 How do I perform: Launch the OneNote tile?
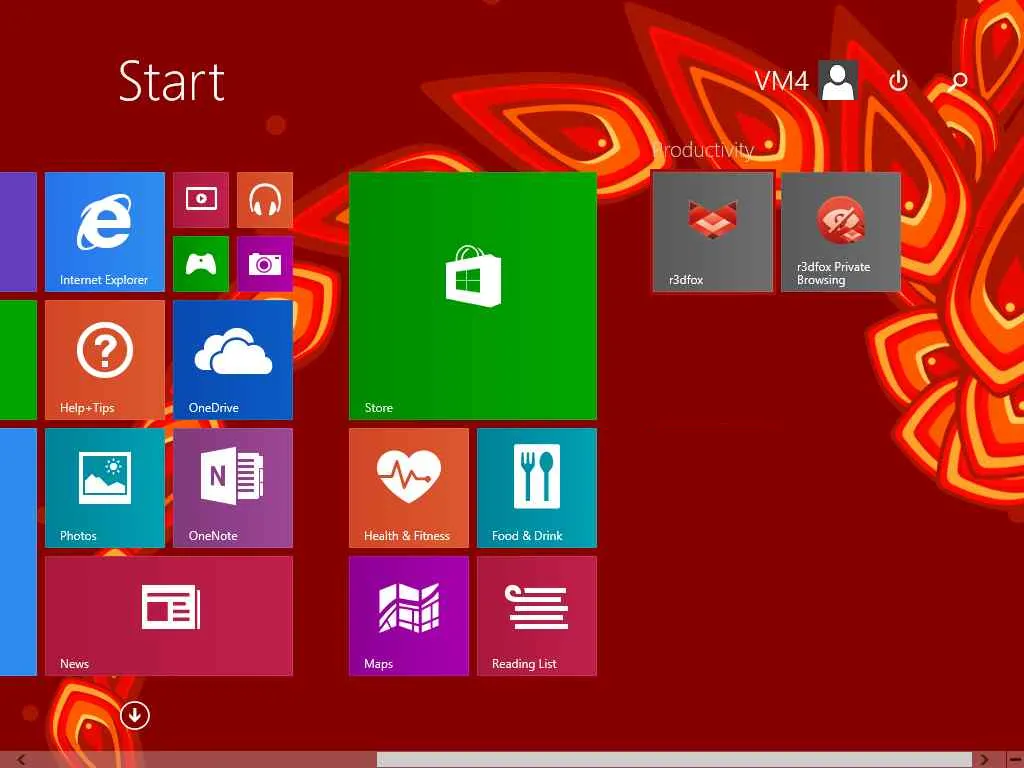(232, 488)
